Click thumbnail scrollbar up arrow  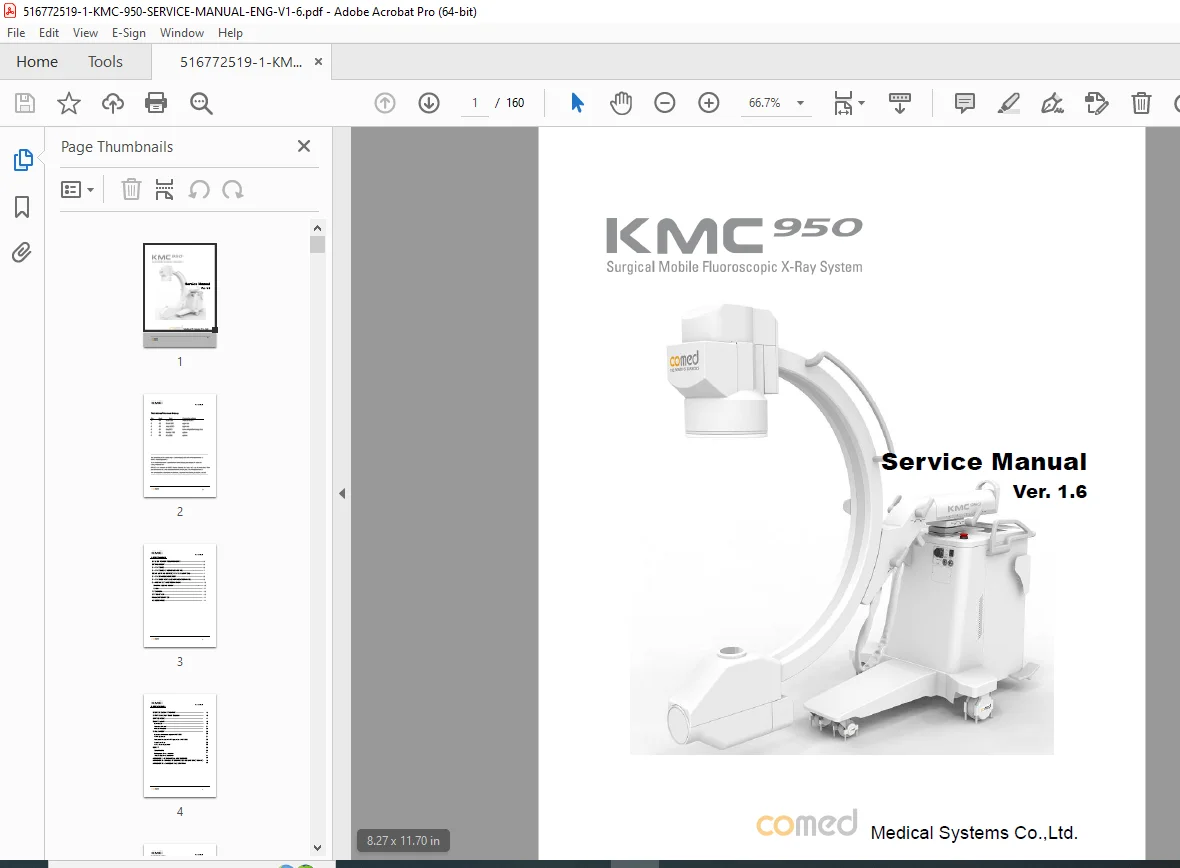pos(318,228)
